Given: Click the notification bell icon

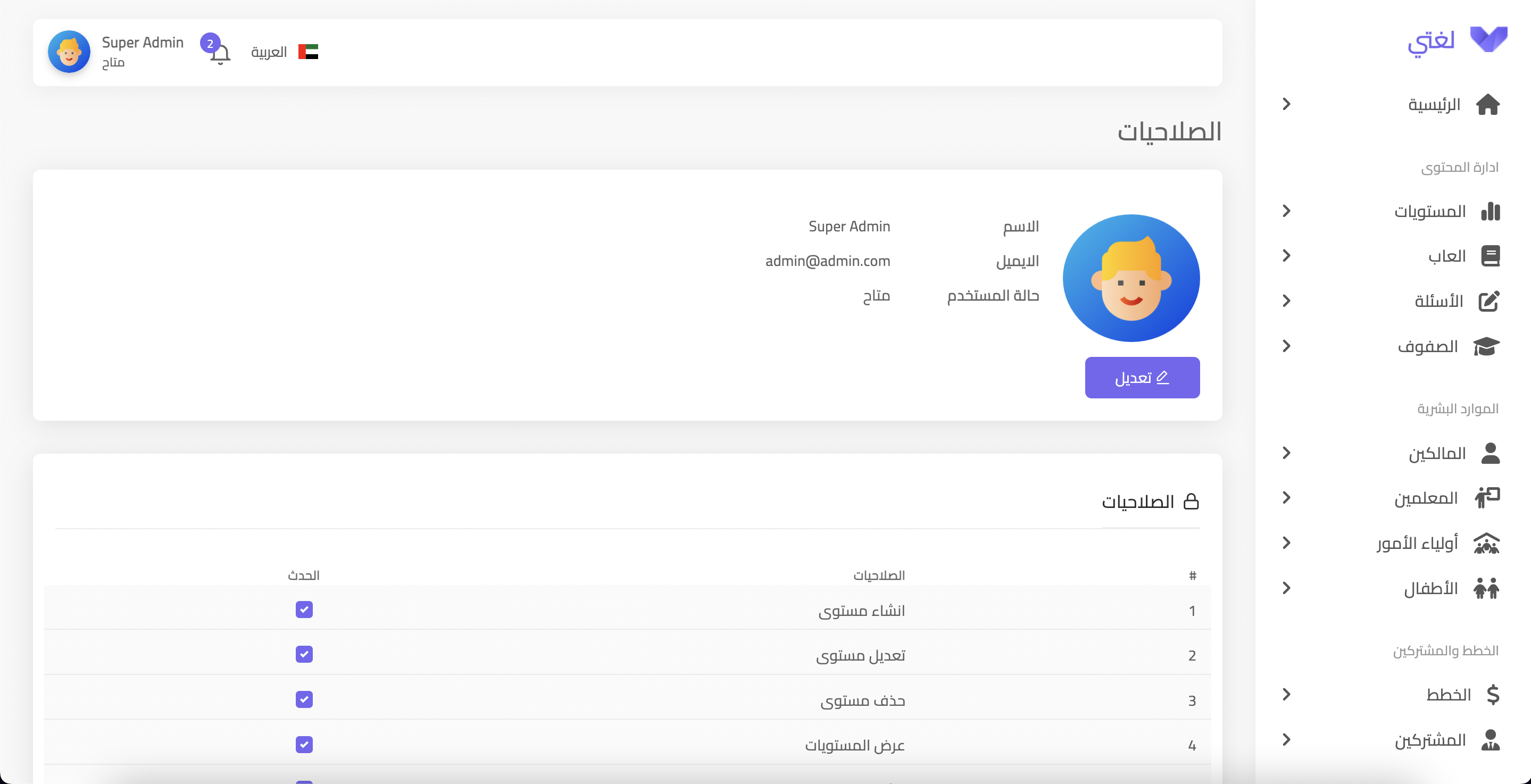Looking at the screenshot, I should 219,54.
